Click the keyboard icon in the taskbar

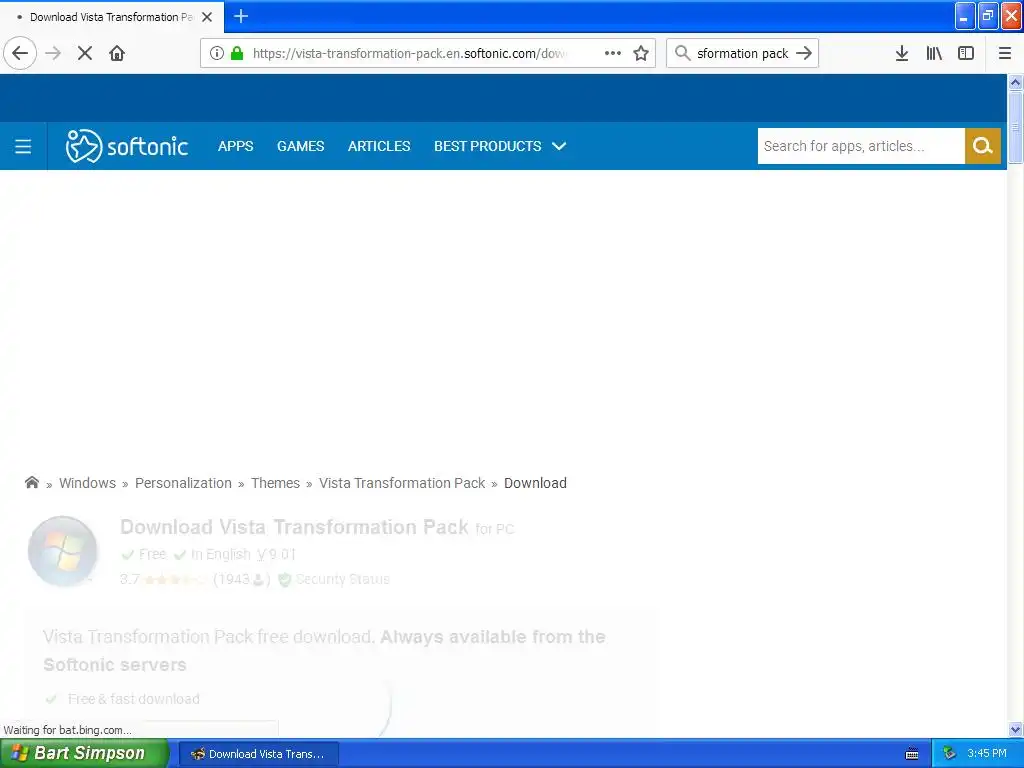tap(912, 754)
